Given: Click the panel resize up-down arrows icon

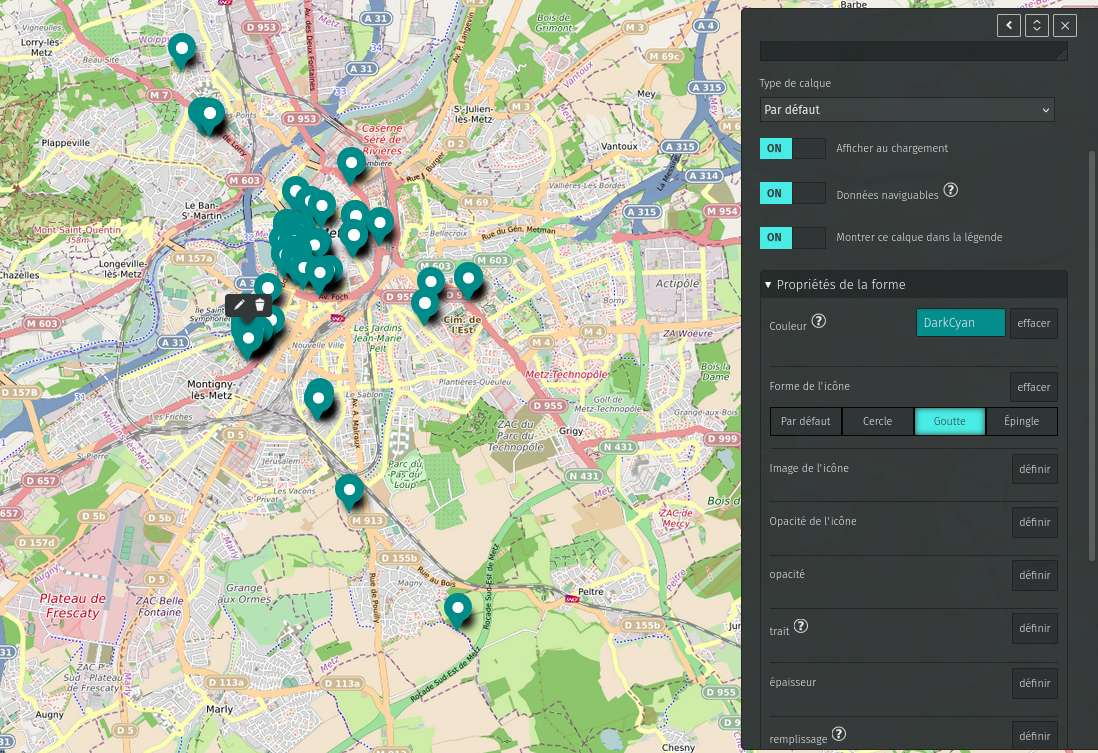Looking at the screenshot, I should [x=1037, y=26].
